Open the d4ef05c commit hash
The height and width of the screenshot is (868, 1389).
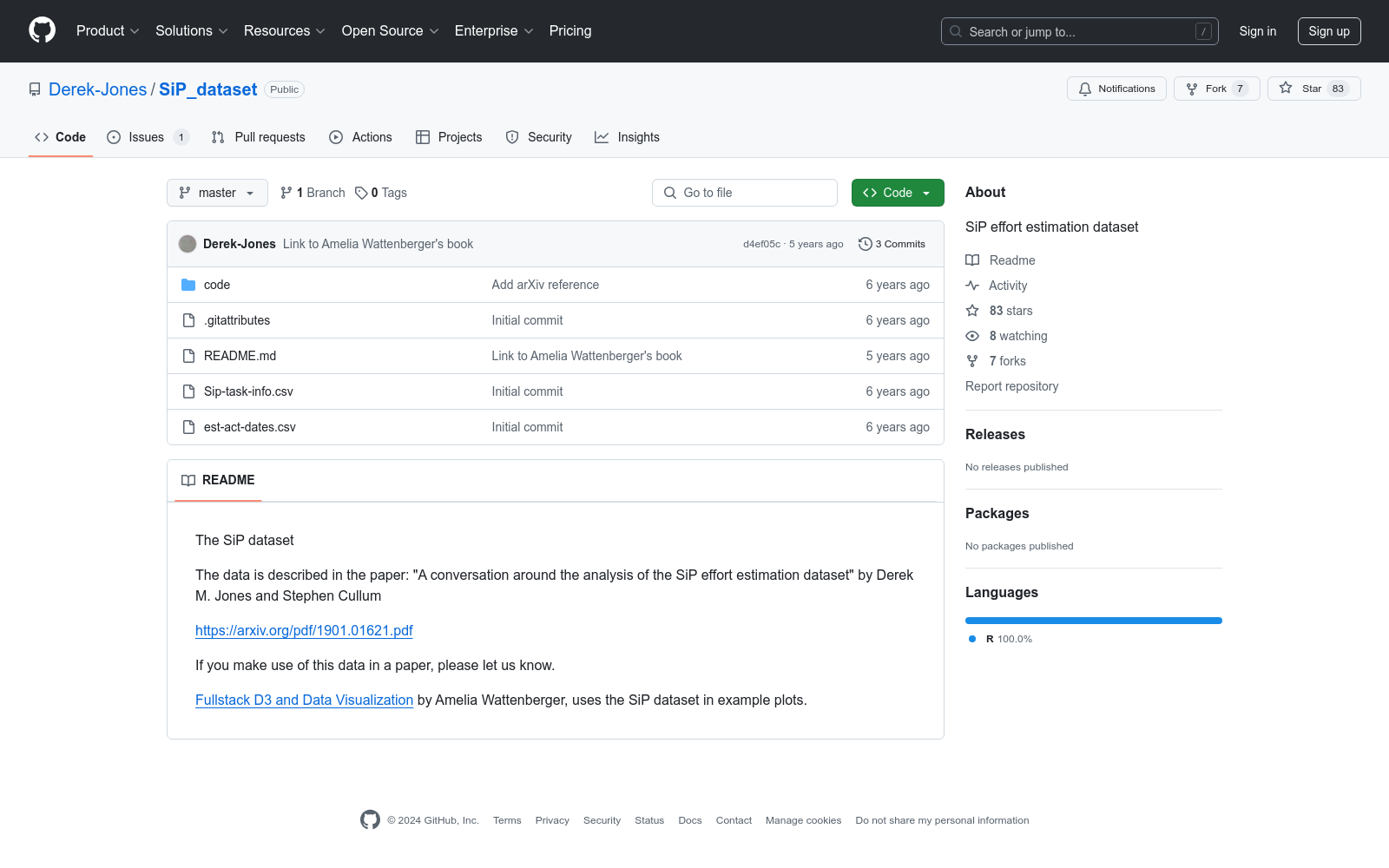pyautogui.click(x=761, y=244)
